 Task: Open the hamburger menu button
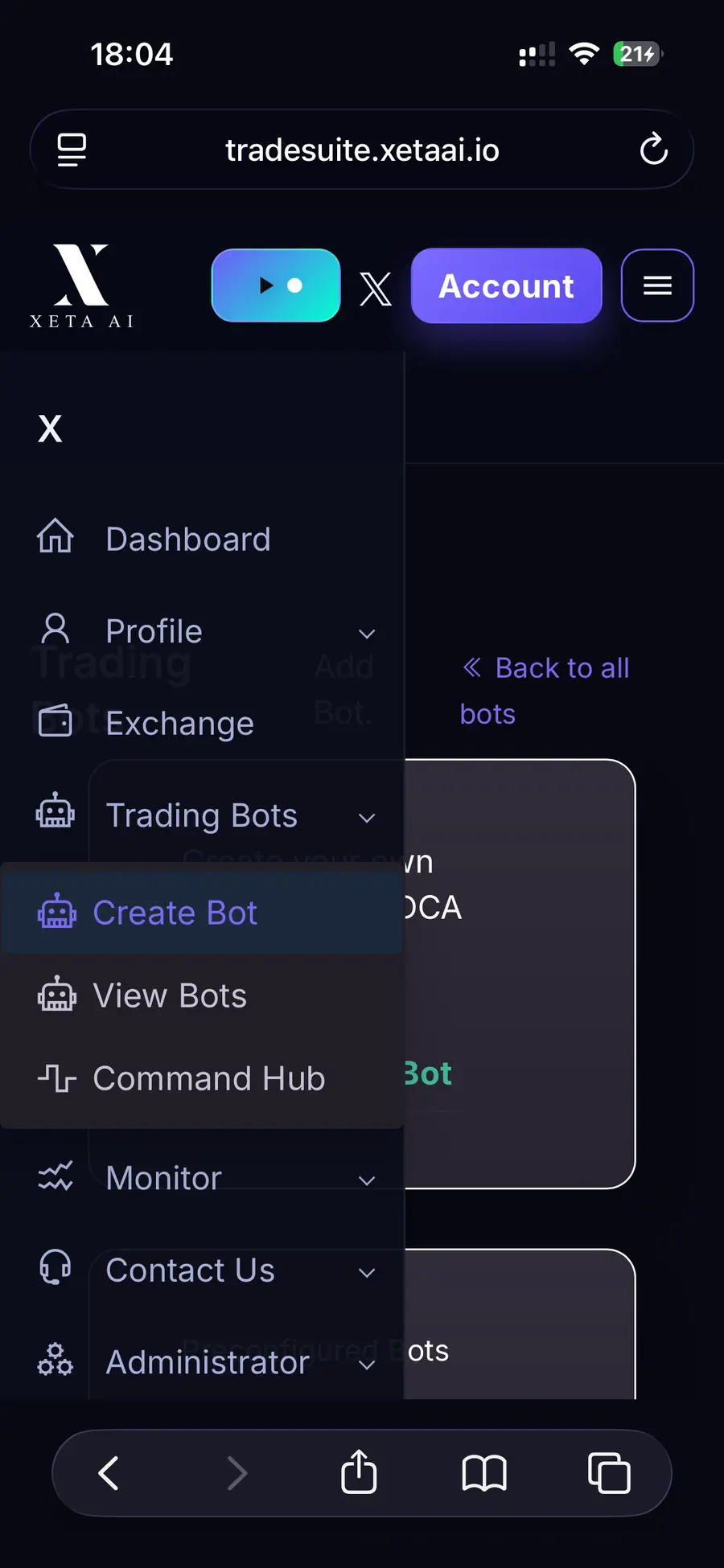pyautogui.click(x=657, y=285)
